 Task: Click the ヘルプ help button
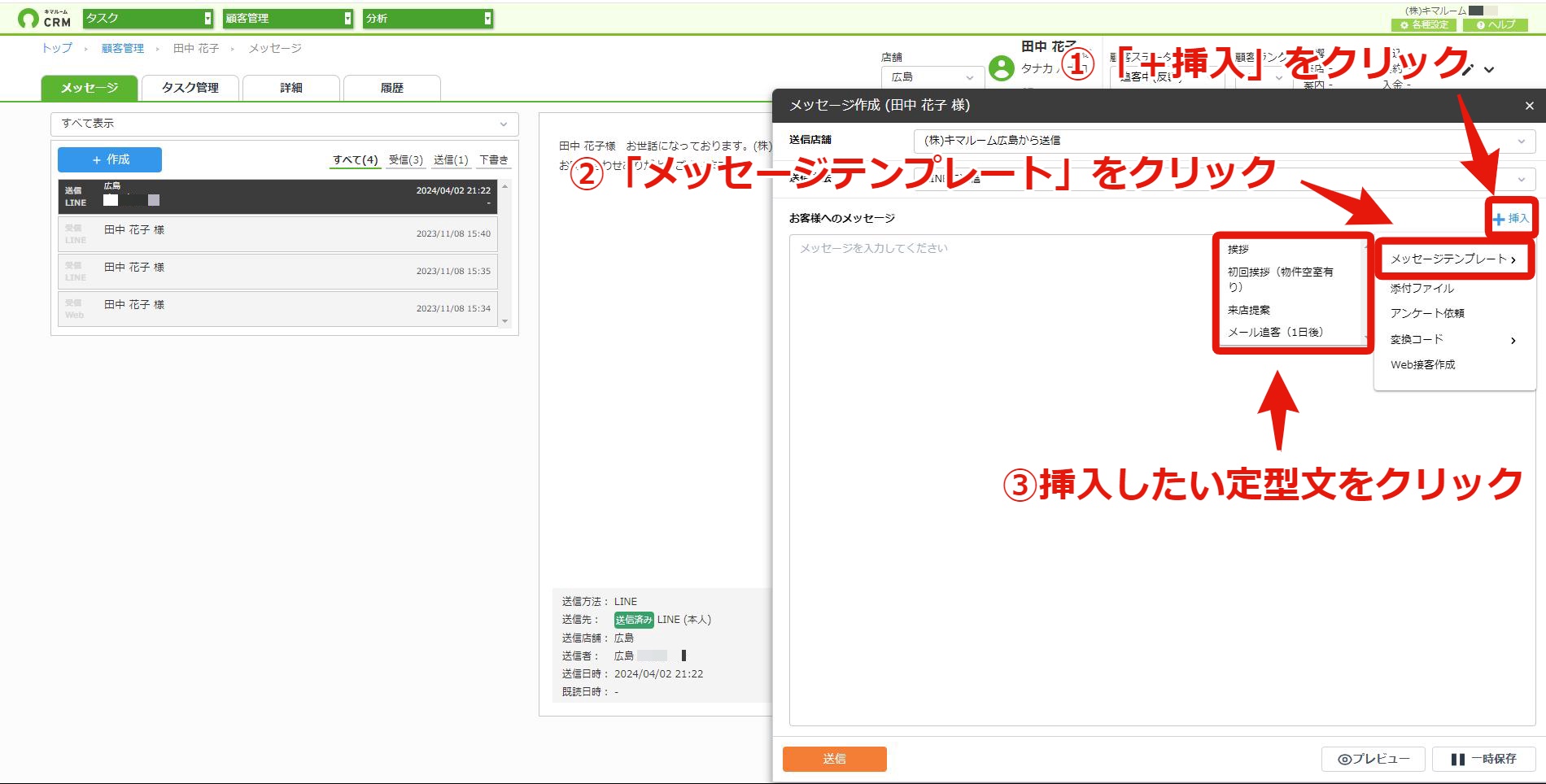coord(1496,25)
